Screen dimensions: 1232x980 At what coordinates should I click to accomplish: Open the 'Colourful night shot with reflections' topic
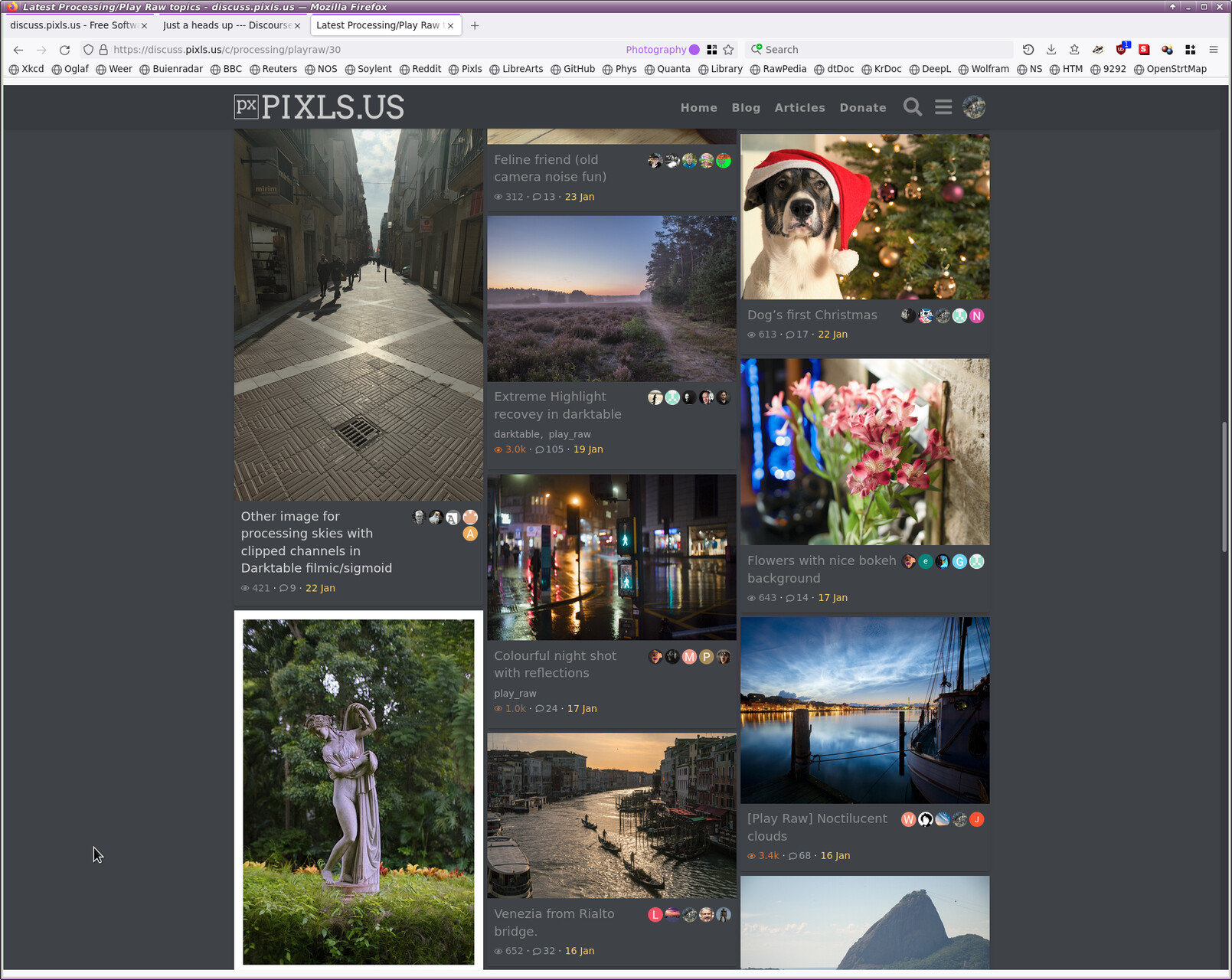coord(555,664)
